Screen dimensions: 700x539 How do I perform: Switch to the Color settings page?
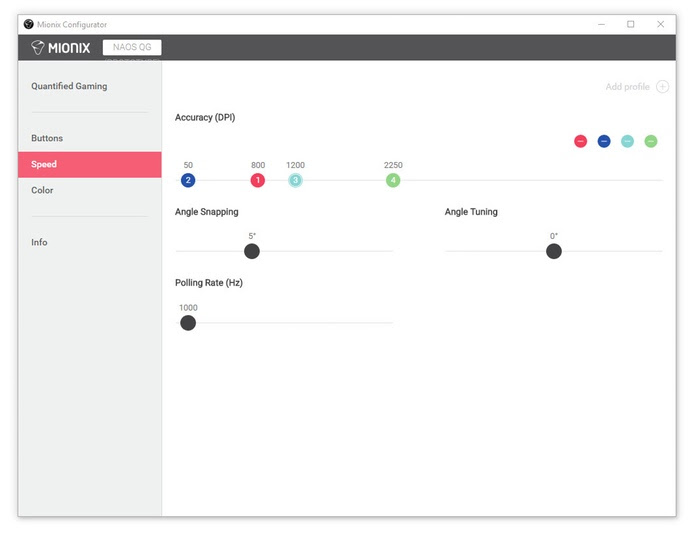[x=42, y=190]
